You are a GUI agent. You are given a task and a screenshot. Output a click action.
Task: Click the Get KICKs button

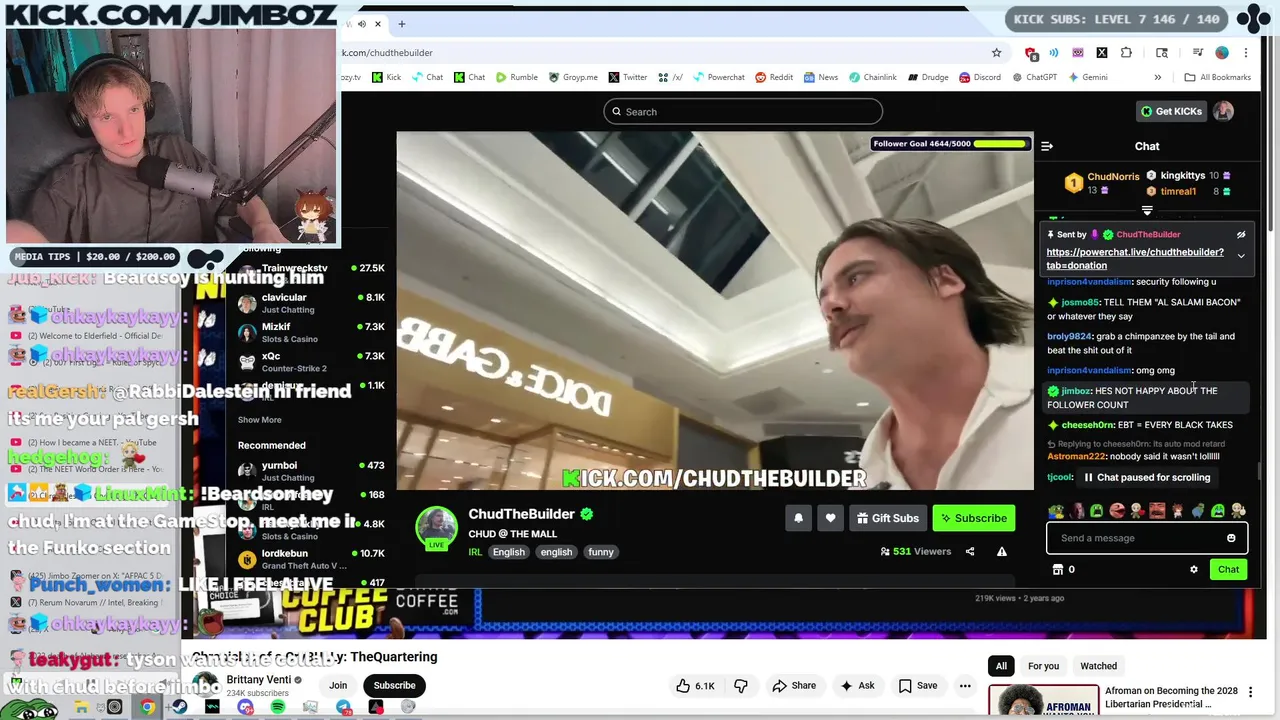(1172, 111)
